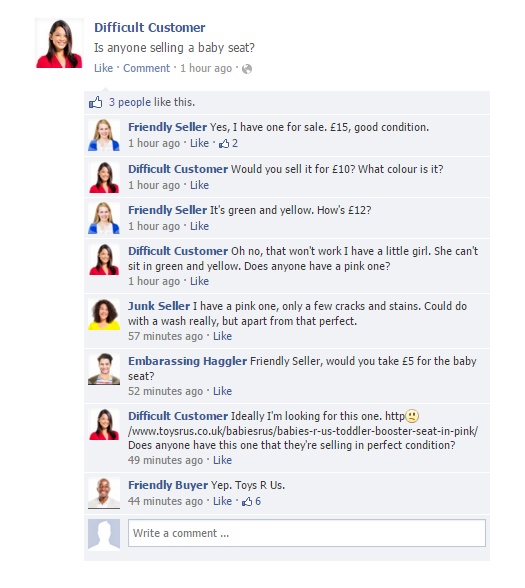The width and height of the screenshot is (525, 588).
Task: Click the thumbs-up icon beside '3 people like this'
Action: pyautogui.click(x=96, y=102)
